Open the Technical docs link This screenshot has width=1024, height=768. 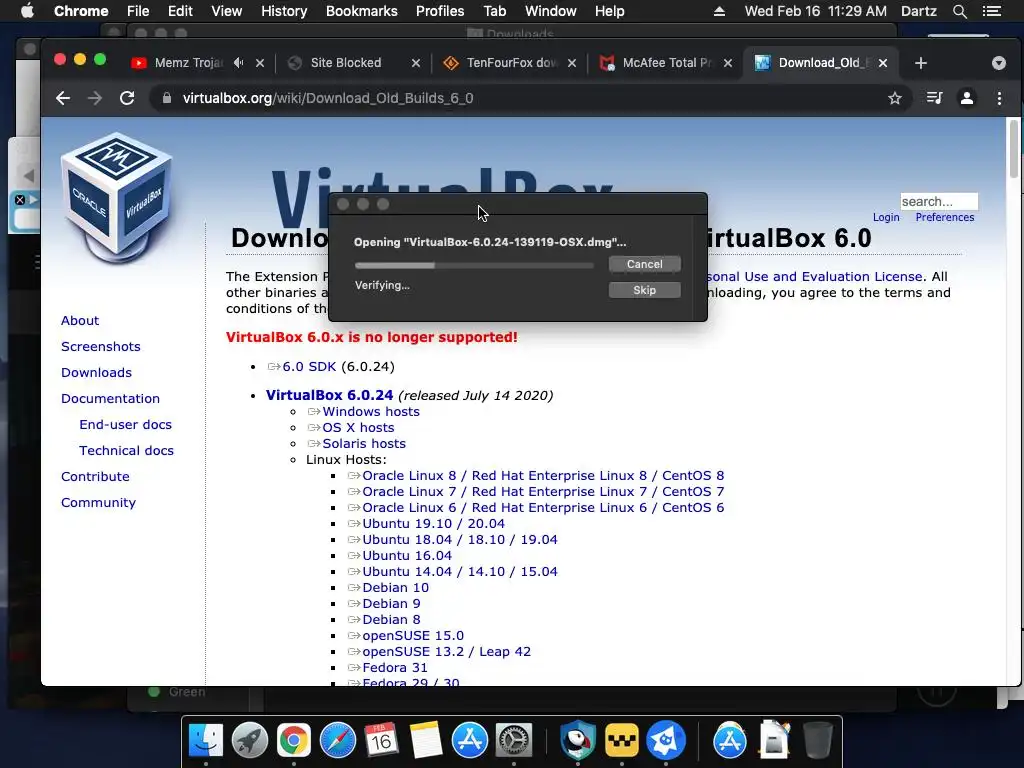[126, 451]
